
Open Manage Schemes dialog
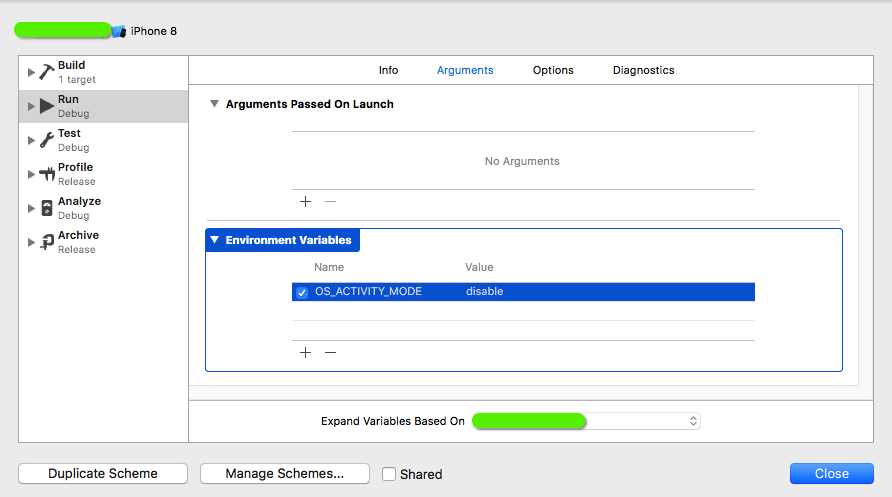[284, 473]
